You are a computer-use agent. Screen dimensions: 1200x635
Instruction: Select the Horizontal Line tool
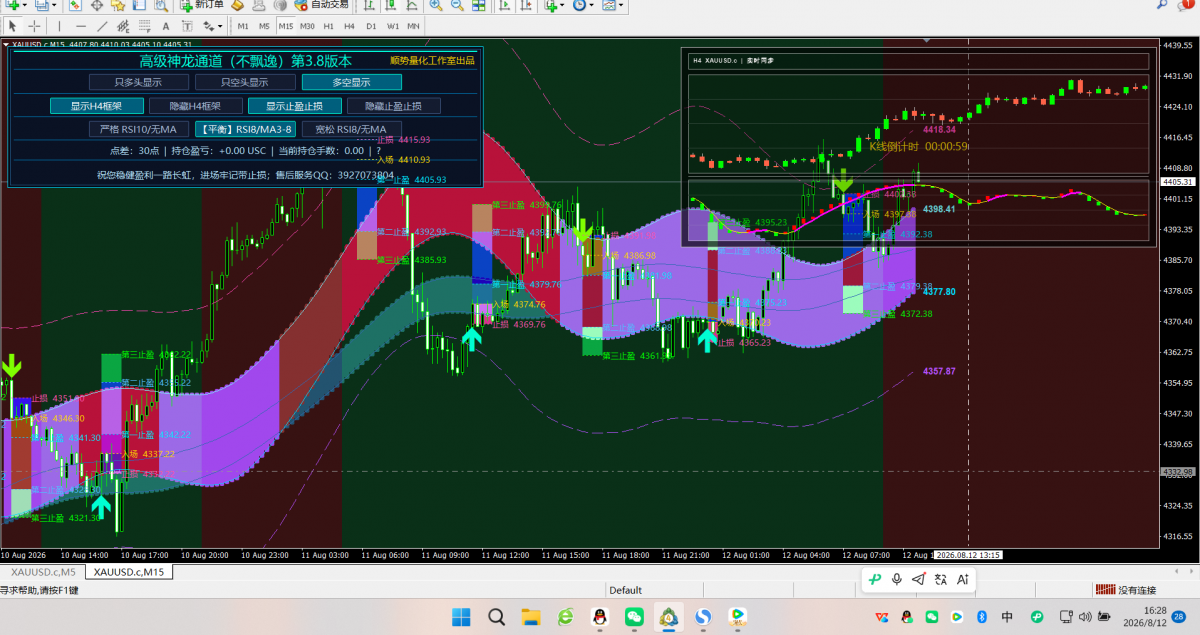click(81, 26)
